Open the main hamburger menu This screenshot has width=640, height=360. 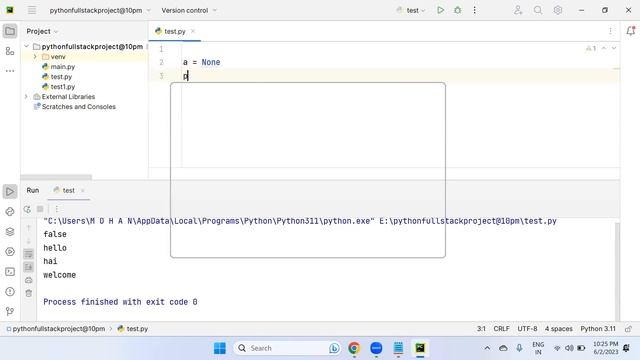point(32,10)
